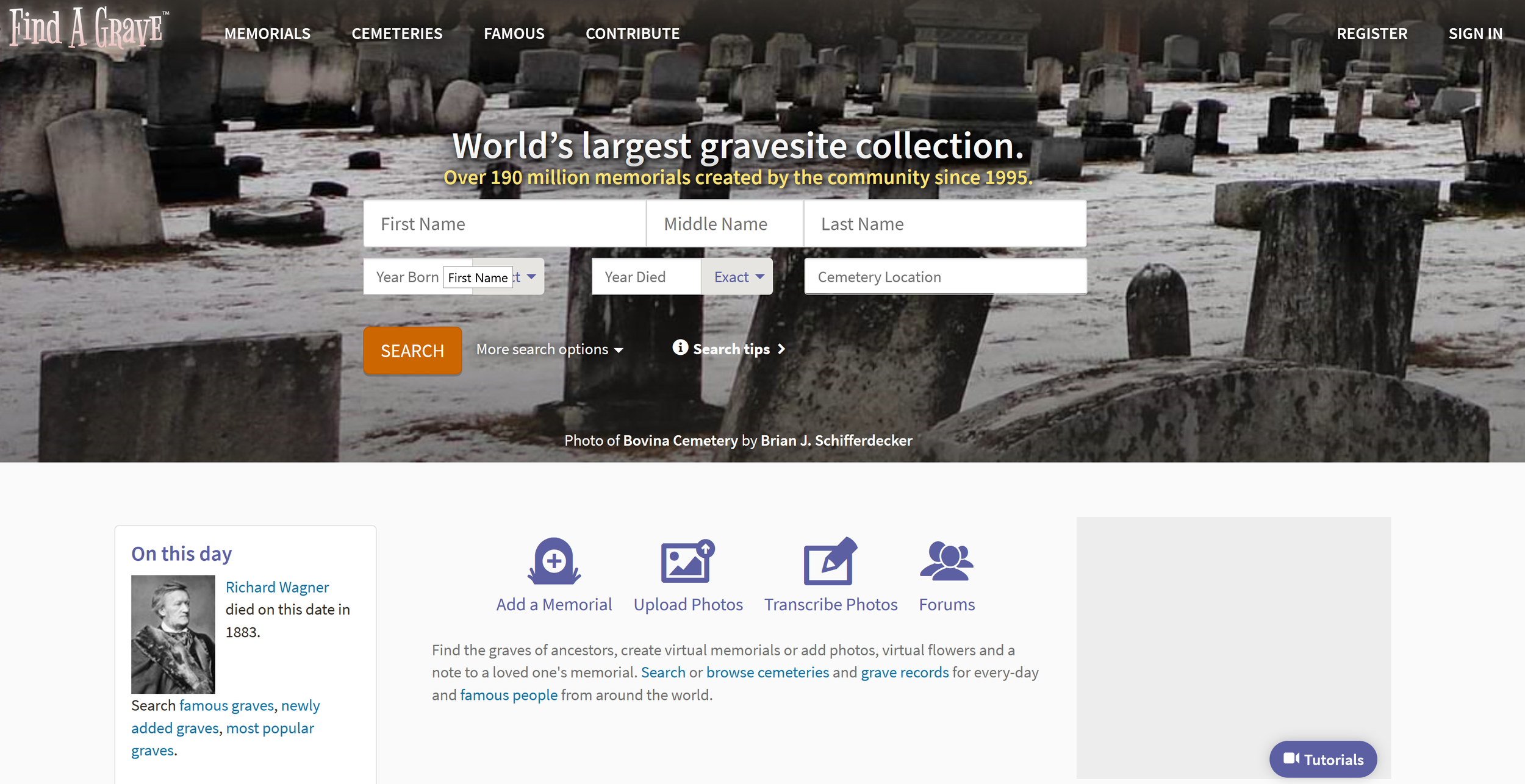Click the Transcribe Photos pencil icon
The height and width of the screenshot is (784, 1525).
tap(830, 561)
